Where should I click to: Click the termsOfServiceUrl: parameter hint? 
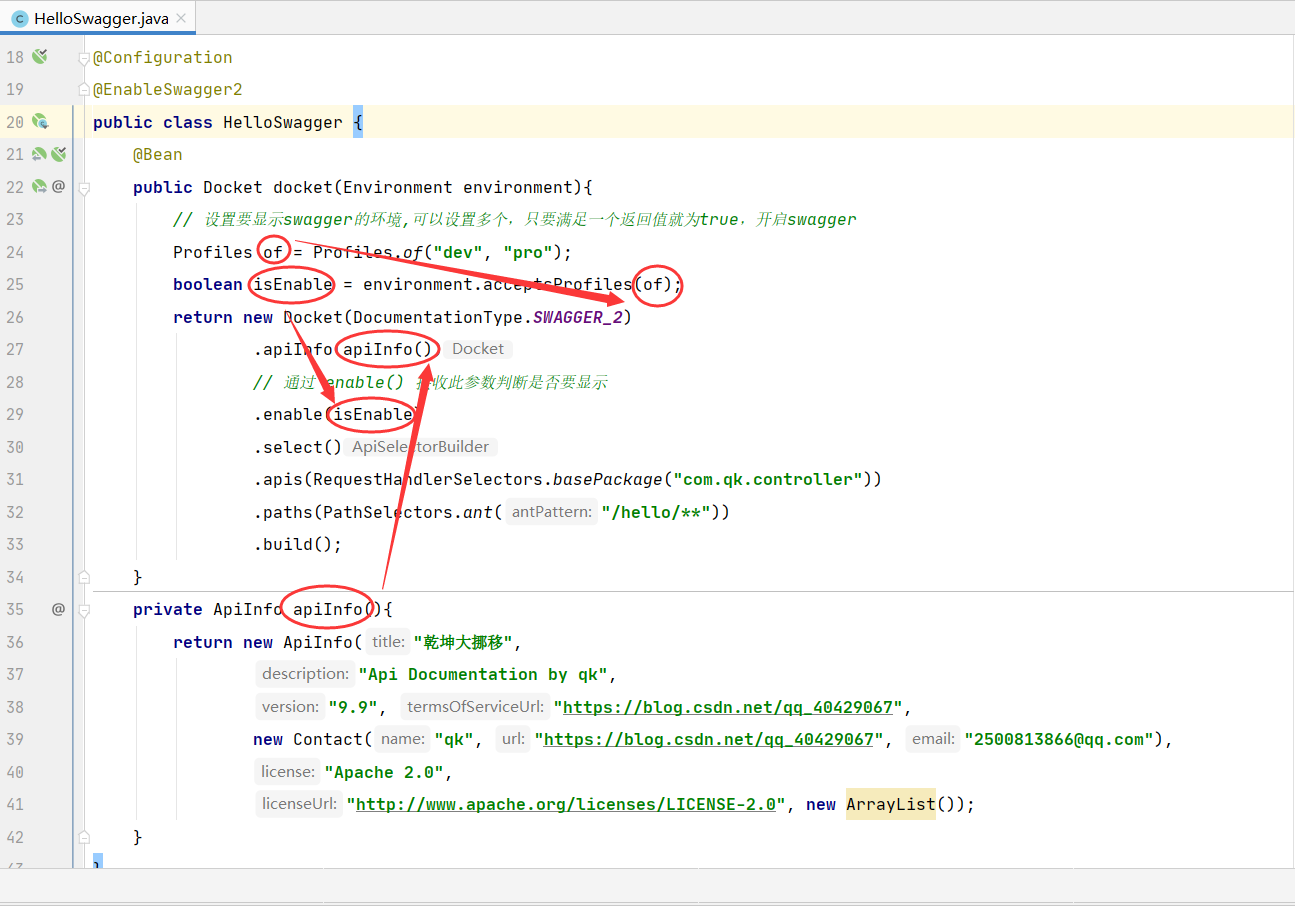pos(476,707)
